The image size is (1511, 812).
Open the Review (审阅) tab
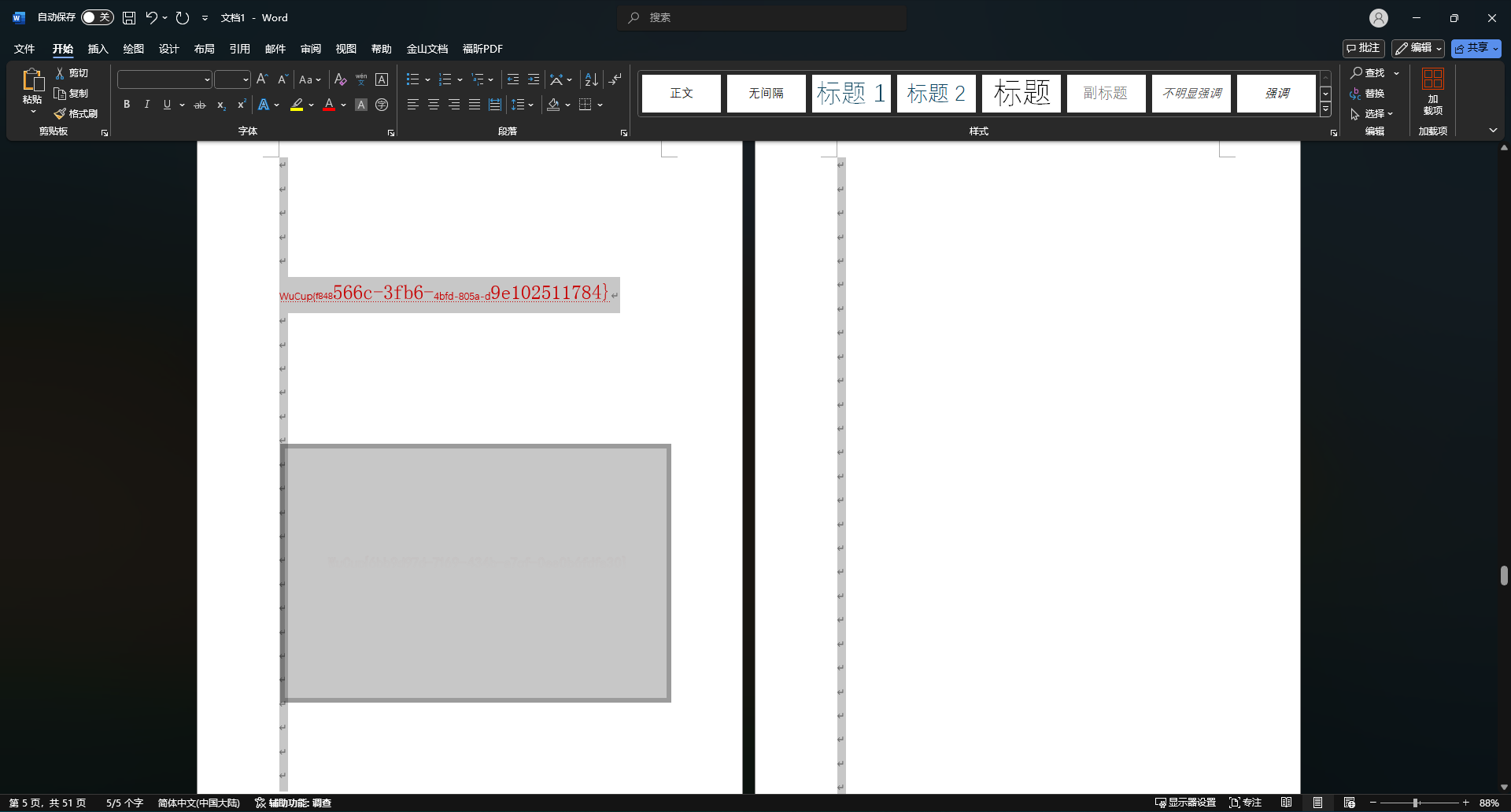tap(310, 49)
